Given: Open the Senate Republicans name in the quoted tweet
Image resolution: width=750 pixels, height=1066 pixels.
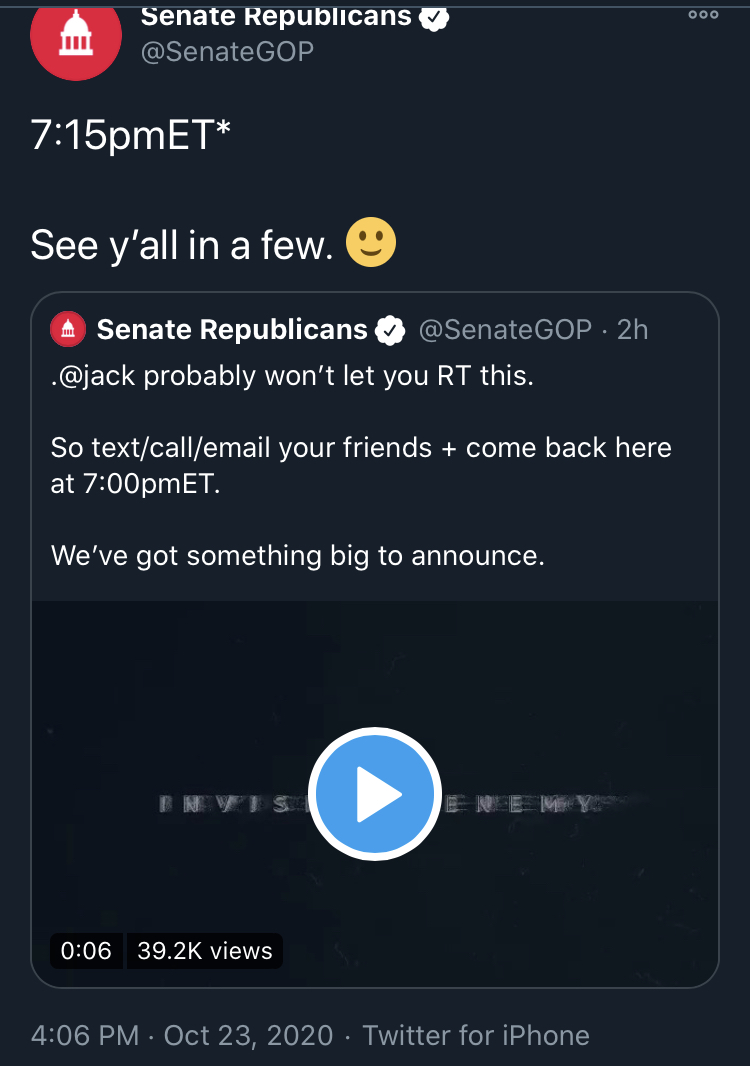Looking at the screenshot, I should pos(232,330).
